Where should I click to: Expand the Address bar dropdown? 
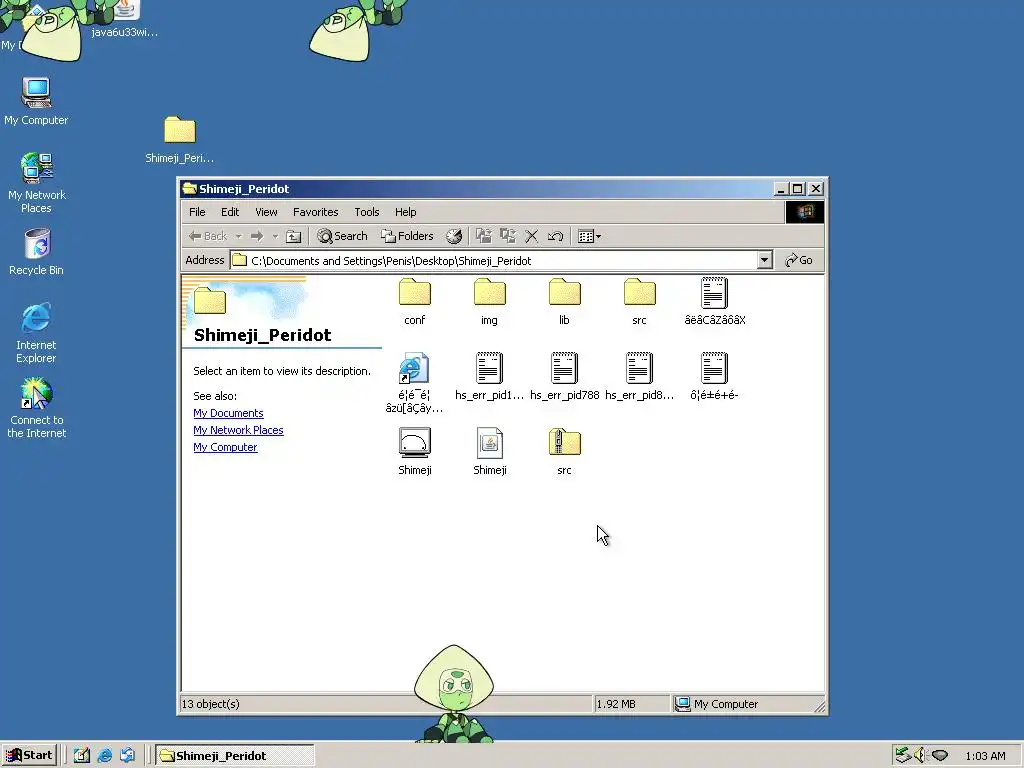(x=765, y=260)
